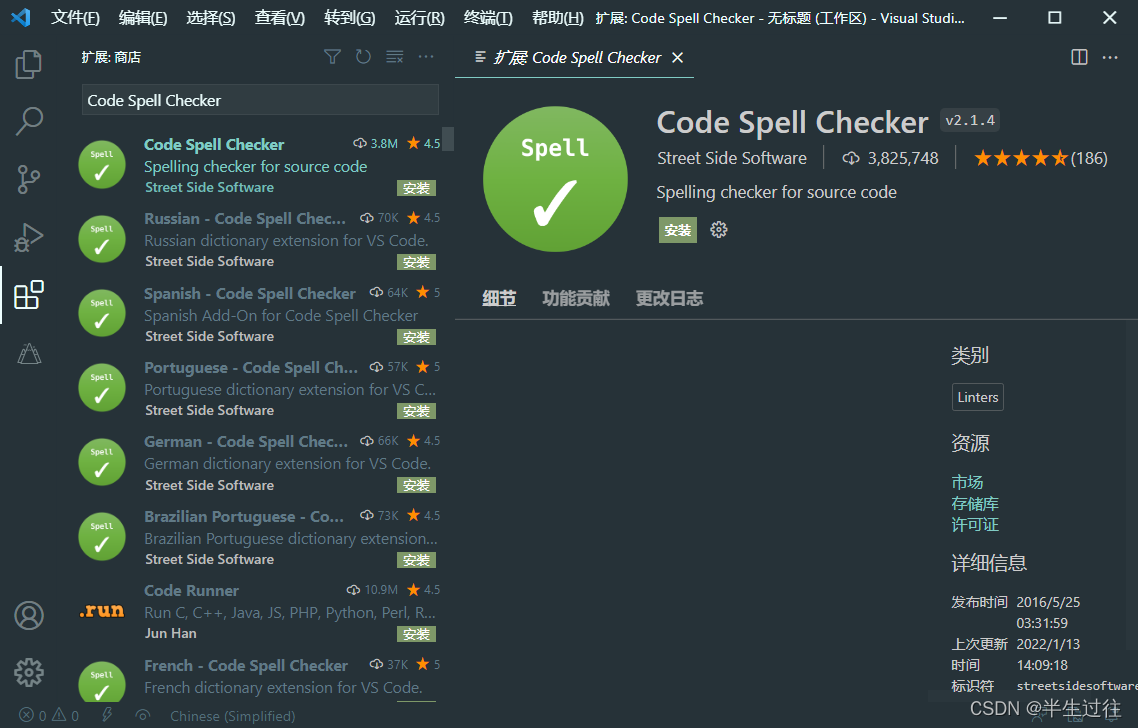Open the Search view in activity bar
Screen dimensions: 1138x728
(x=28, y=121)
